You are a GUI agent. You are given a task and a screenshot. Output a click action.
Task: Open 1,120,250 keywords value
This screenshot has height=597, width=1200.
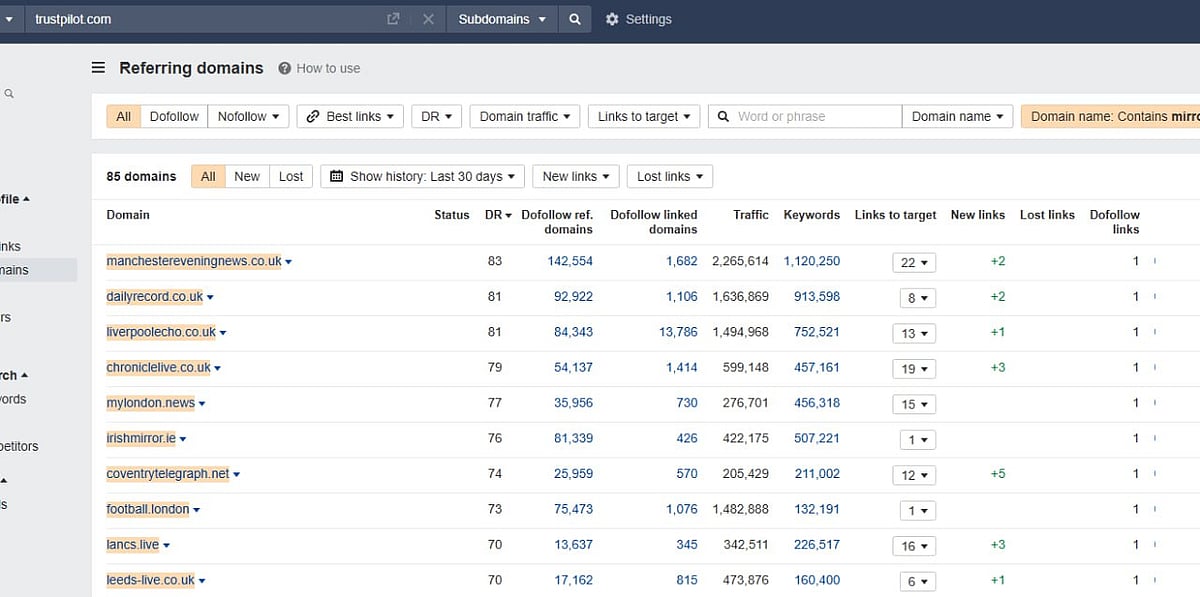(x=812, y=261)
